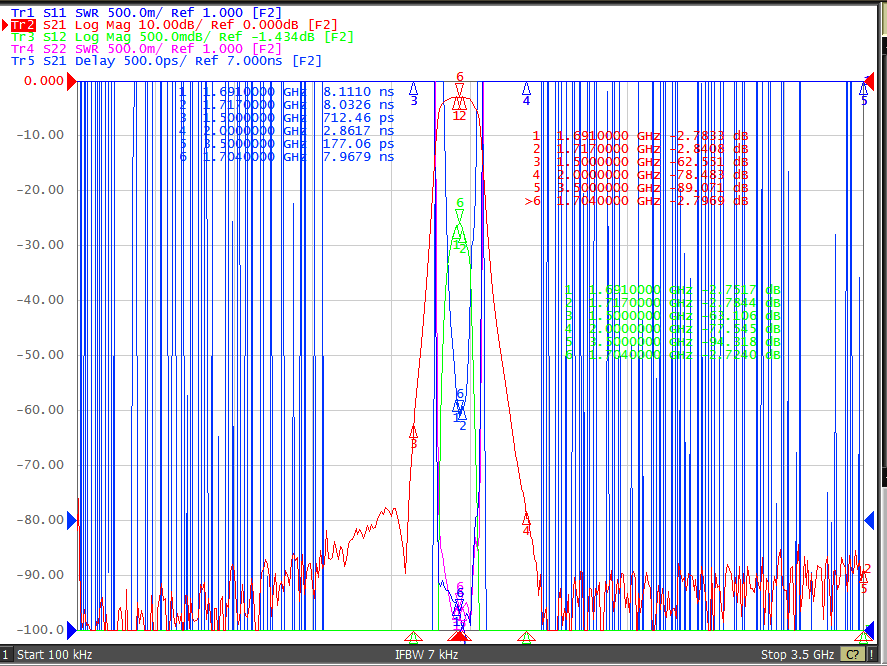
Task: Click blue delay readout 712.46 ps
Action: 359,118
